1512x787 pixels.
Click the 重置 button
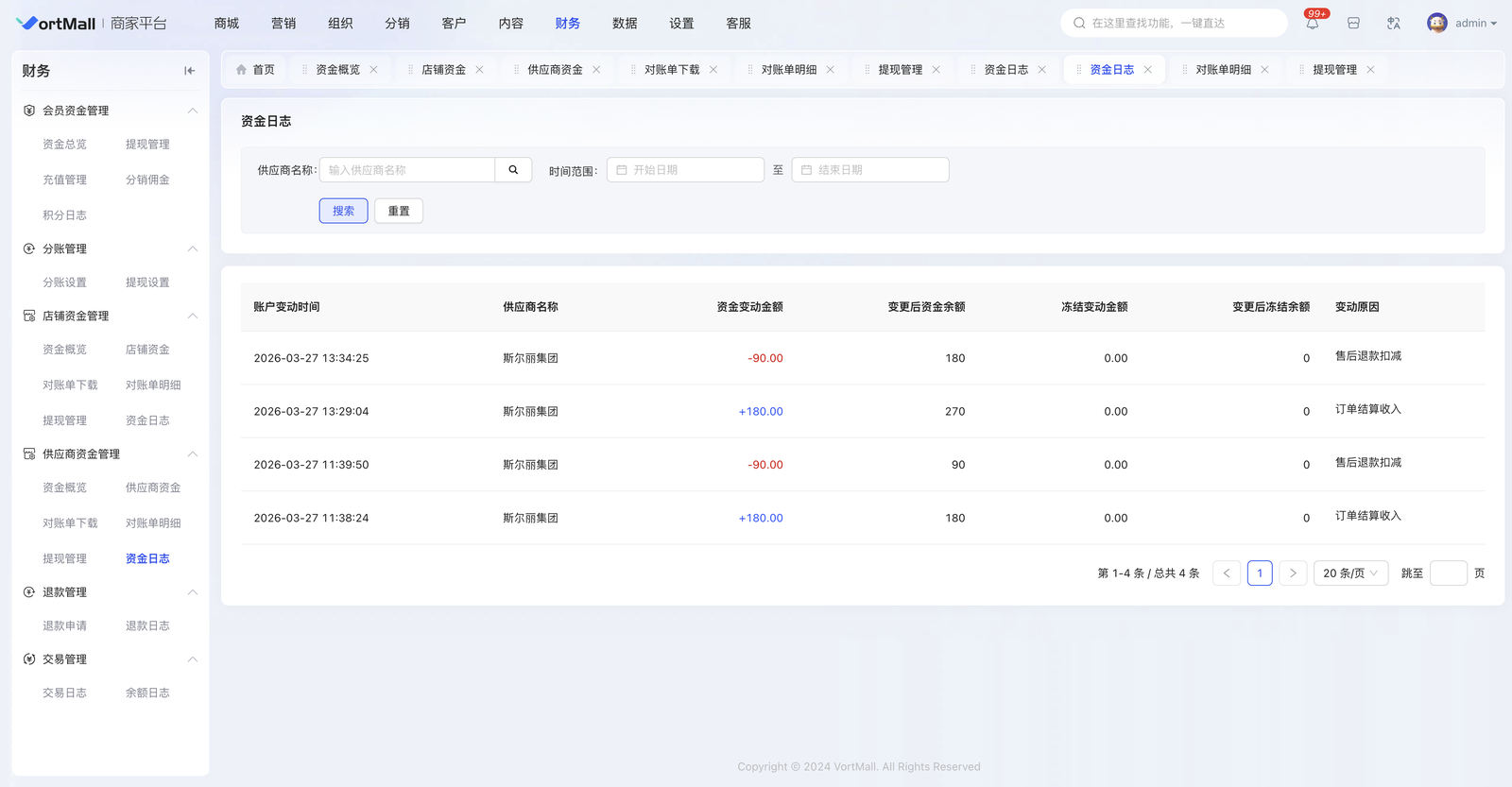point(399,211)
